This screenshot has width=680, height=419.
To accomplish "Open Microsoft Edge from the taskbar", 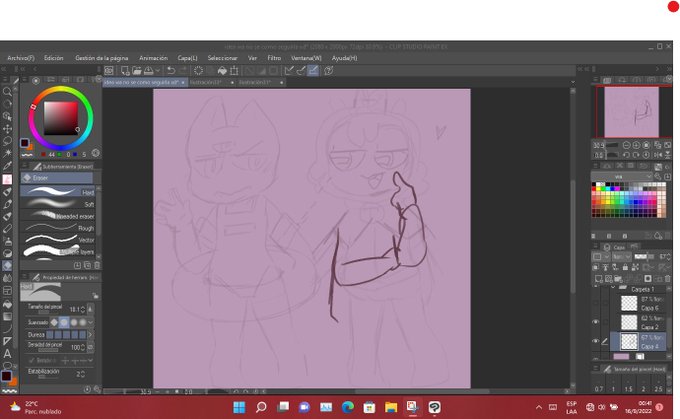I will 348,407.
